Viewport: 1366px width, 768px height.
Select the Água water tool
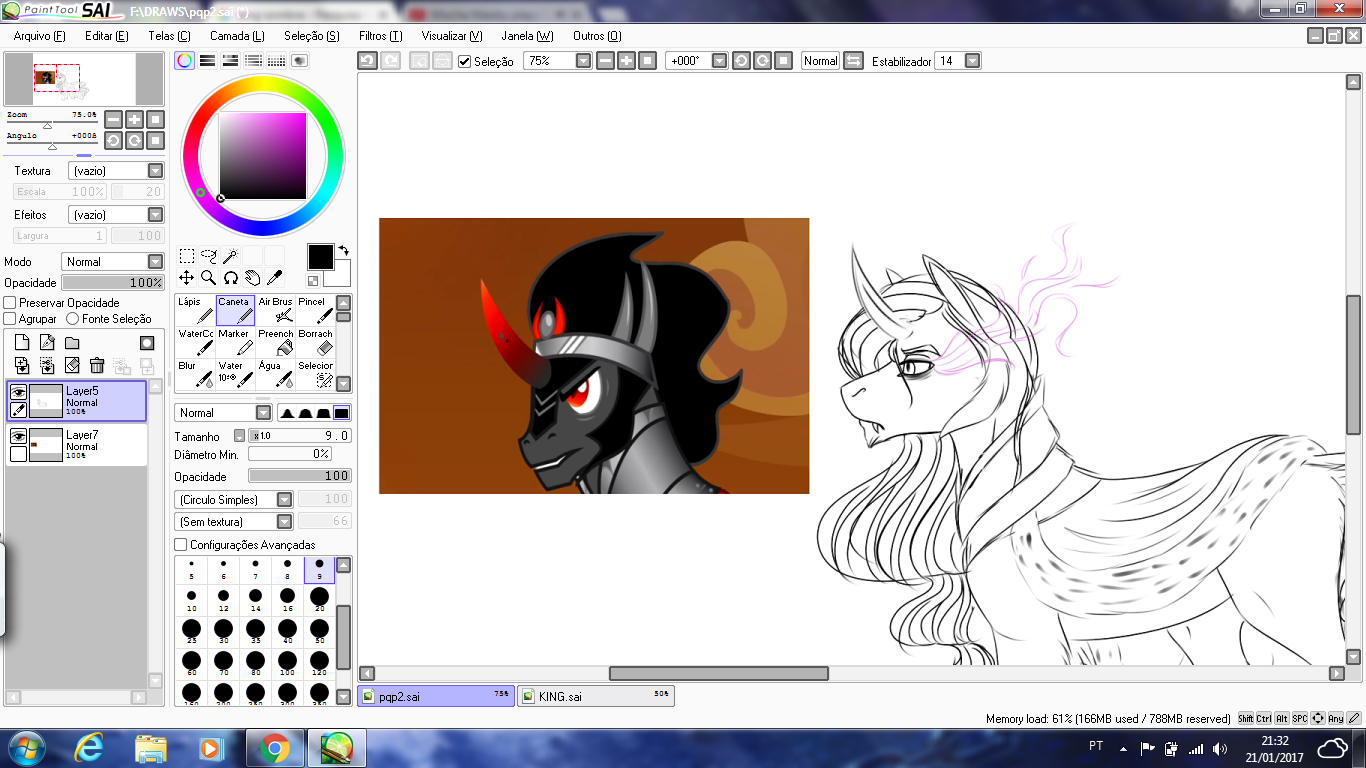(275, 374)
